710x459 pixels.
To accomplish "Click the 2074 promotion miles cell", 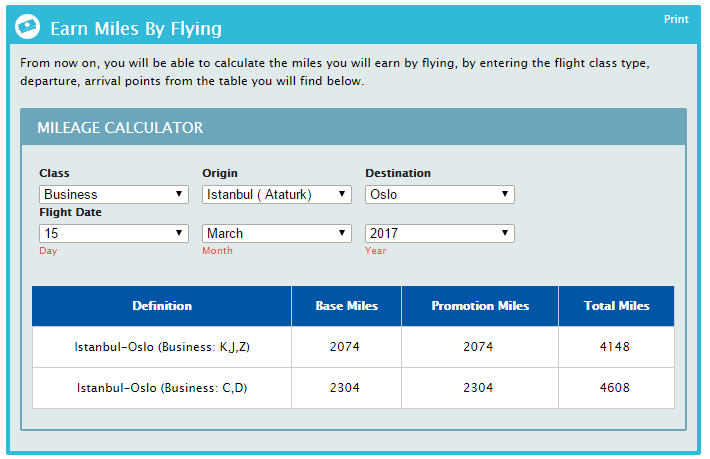I will tap(480, 347).
